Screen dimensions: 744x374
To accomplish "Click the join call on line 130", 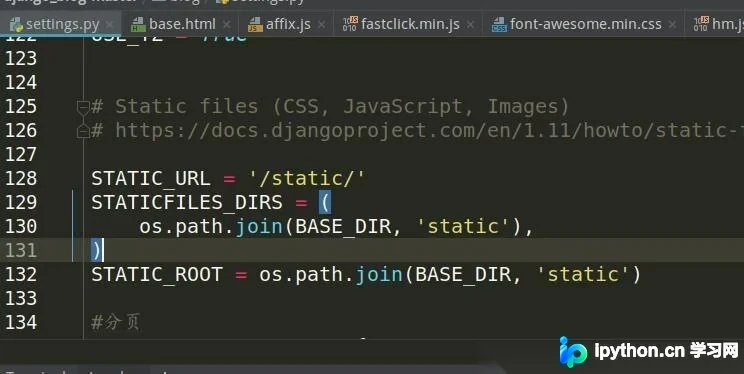I will tap(259, 227).
